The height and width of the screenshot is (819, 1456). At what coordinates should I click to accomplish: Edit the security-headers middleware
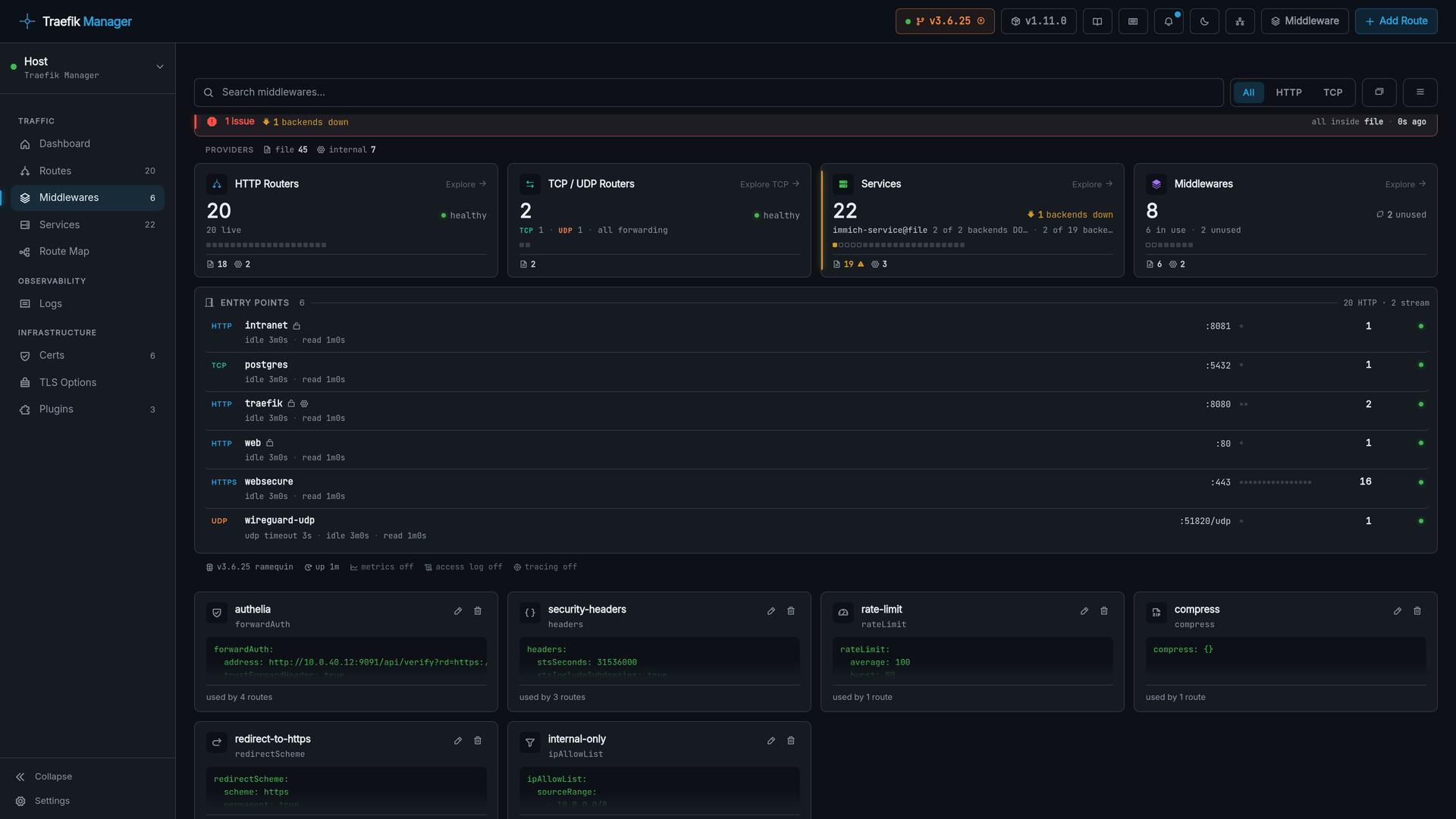point(771,611)
